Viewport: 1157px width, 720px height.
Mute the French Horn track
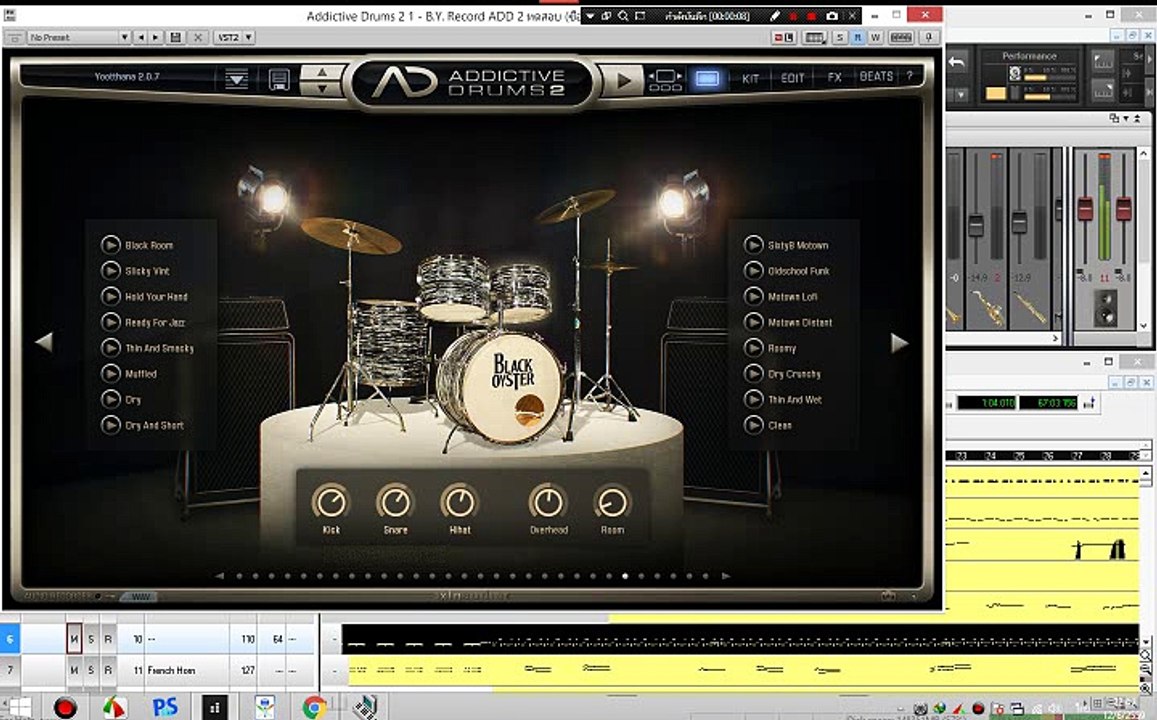(74, 670)
